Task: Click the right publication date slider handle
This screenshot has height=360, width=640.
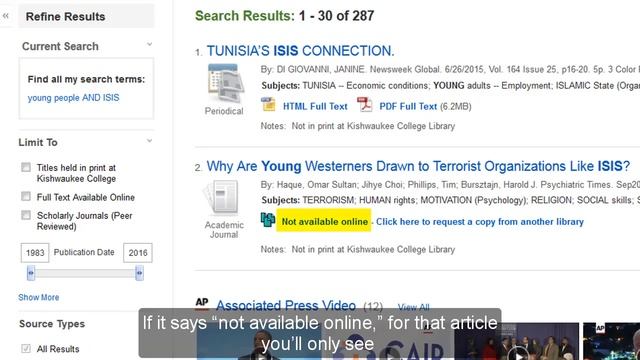Action: pos(139,273)
